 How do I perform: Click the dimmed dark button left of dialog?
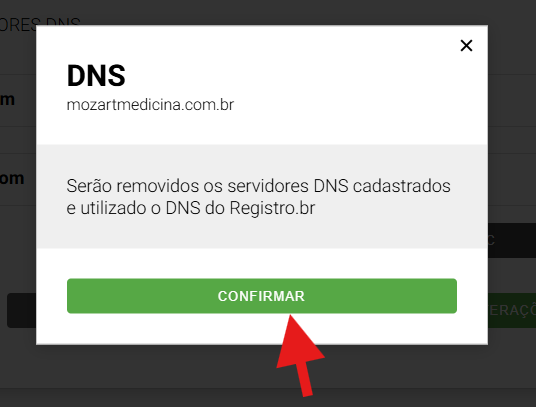click(x=22, y=310)
